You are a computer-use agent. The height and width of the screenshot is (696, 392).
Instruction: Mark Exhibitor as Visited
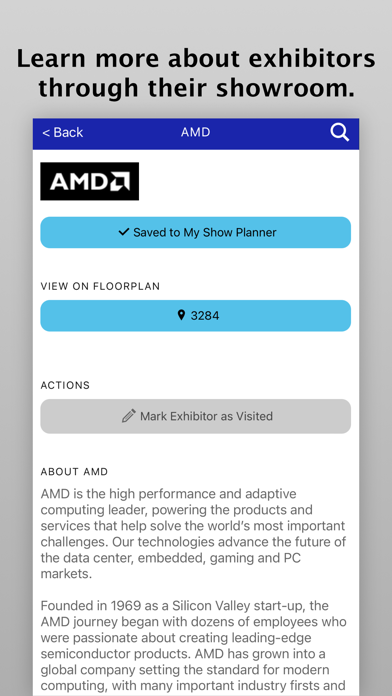196,416
